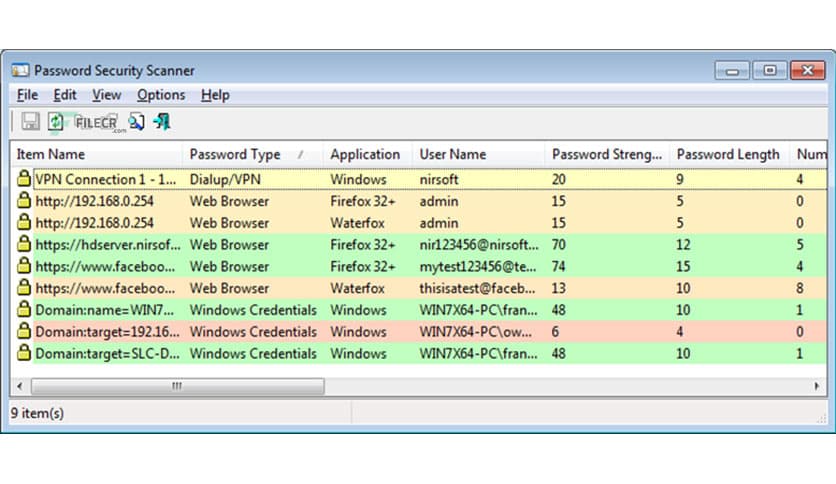Click lock icon beside Domain:target=SLC-D...
The width and height of the screenshot is (836, 484).
pos(23,353)
